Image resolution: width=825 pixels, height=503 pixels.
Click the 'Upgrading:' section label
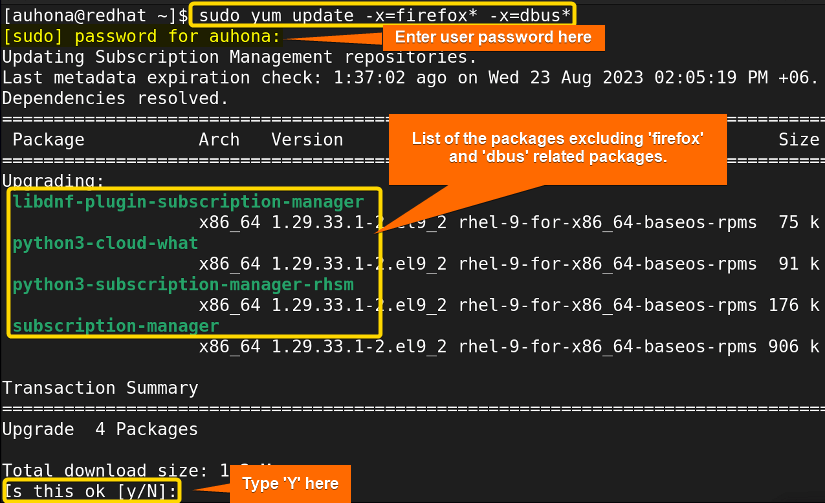click(x=53, y=180)
